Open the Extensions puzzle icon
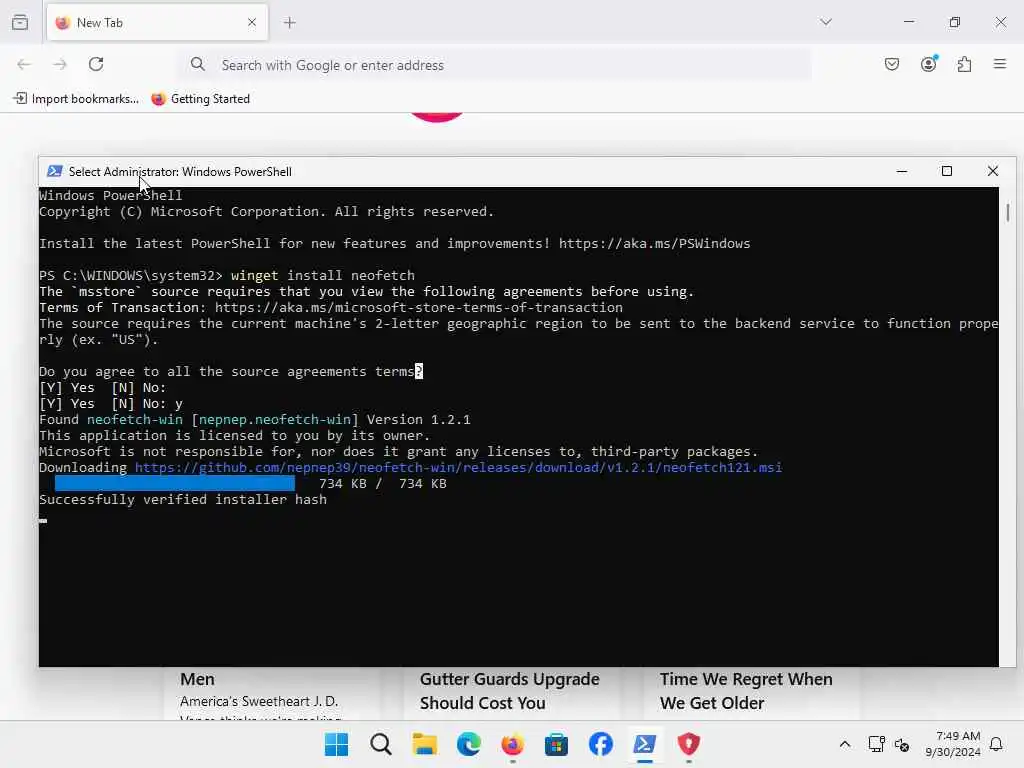The image size is (1024, 768). pyautogui.click(x=965, y=64)
